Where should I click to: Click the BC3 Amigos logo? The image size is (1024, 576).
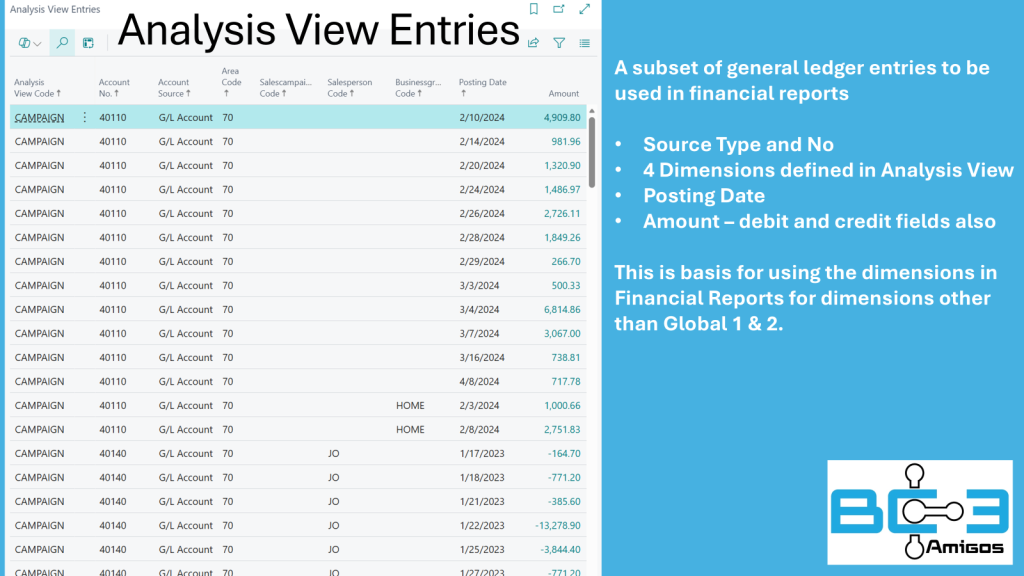pos(919,512)
